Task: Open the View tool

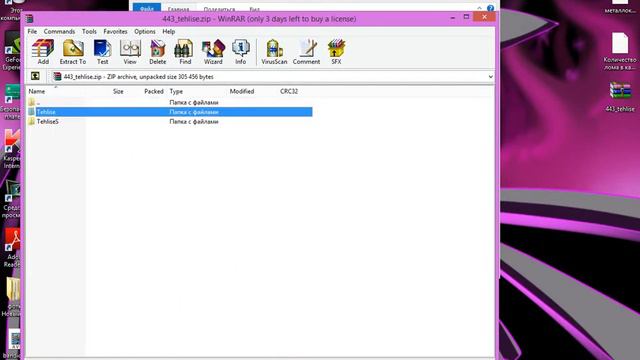Action: [130, 52]
